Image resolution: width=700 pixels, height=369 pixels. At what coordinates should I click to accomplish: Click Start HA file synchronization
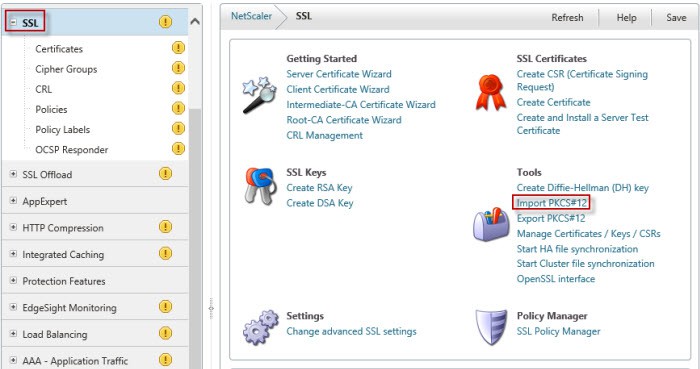577,249
